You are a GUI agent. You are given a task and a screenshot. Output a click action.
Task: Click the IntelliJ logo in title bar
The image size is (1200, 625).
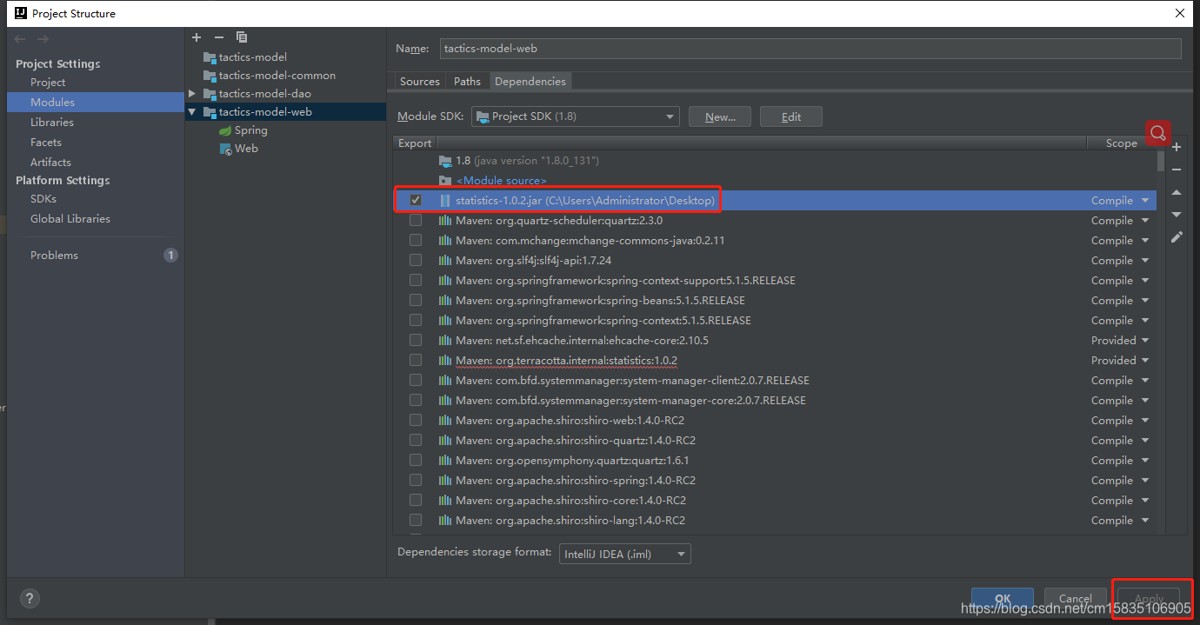tap(20, 13)
